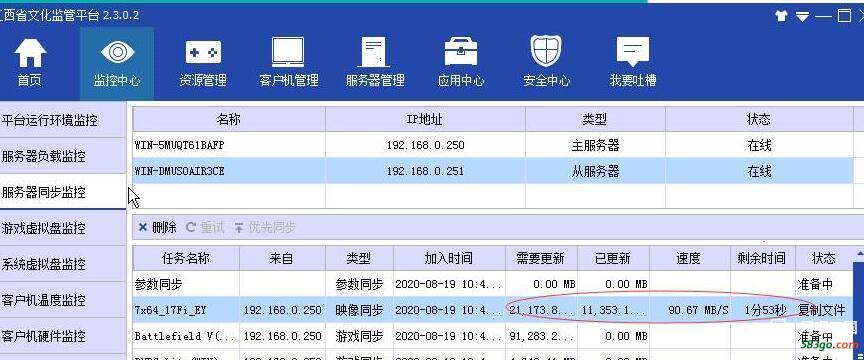Select 客户机温度监控 in sidebar
The height and width of the screenshot is (360, 864).
click(x=63, y=300)
